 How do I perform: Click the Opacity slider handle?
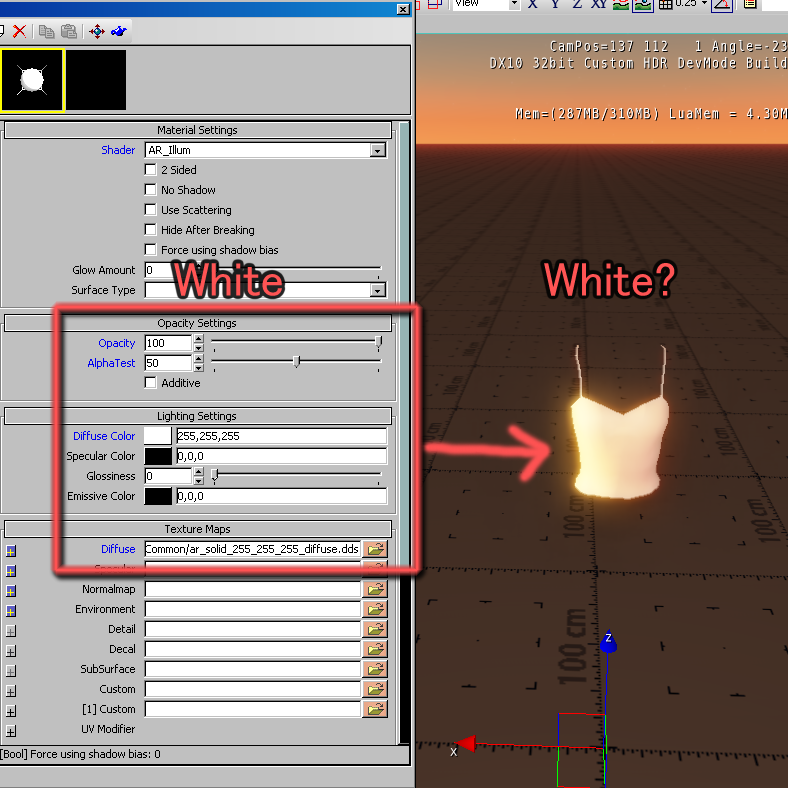click(x=378, y=342)
